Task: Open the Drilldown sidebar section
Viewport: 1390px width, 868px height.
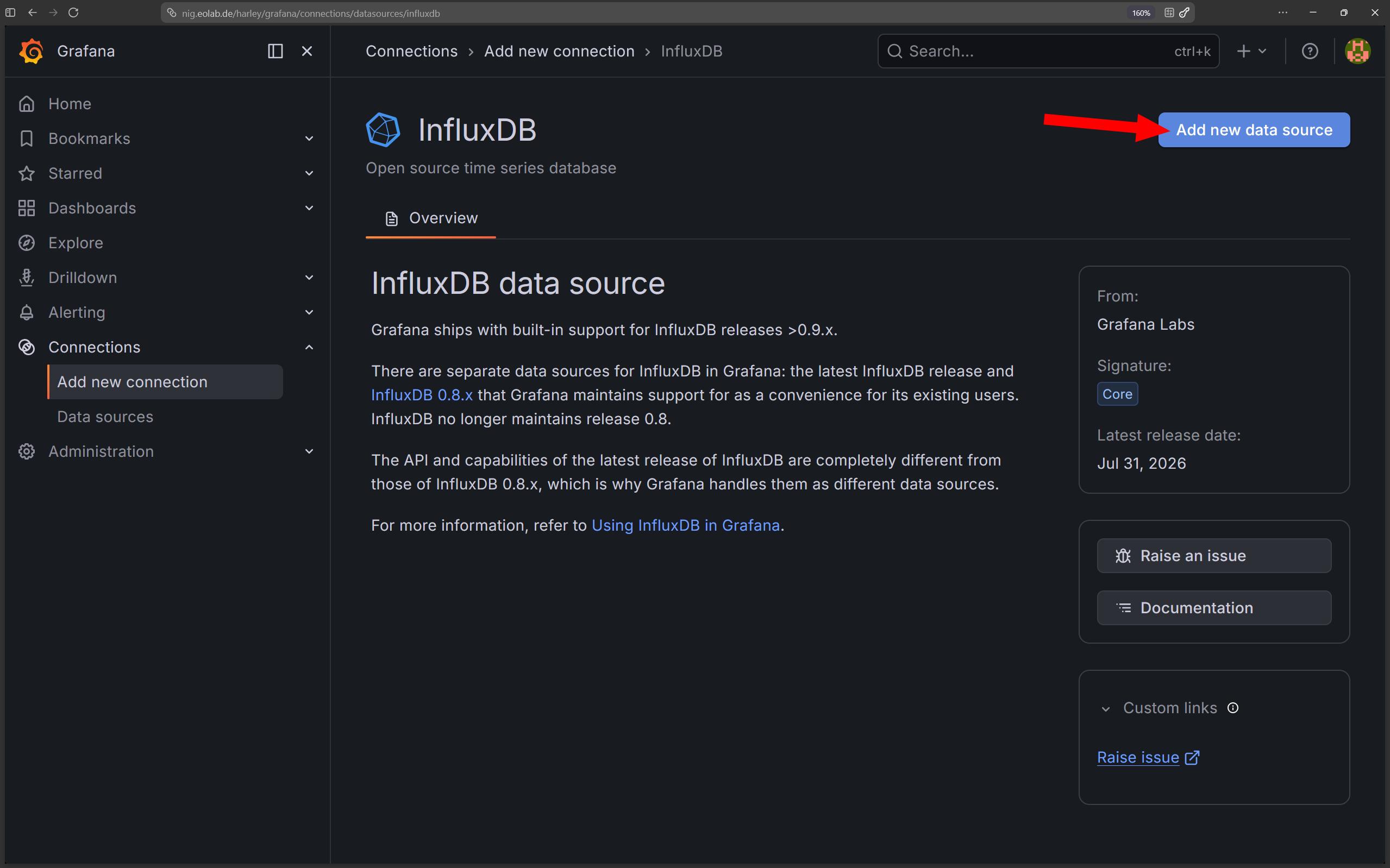Action: click(83, 278)
